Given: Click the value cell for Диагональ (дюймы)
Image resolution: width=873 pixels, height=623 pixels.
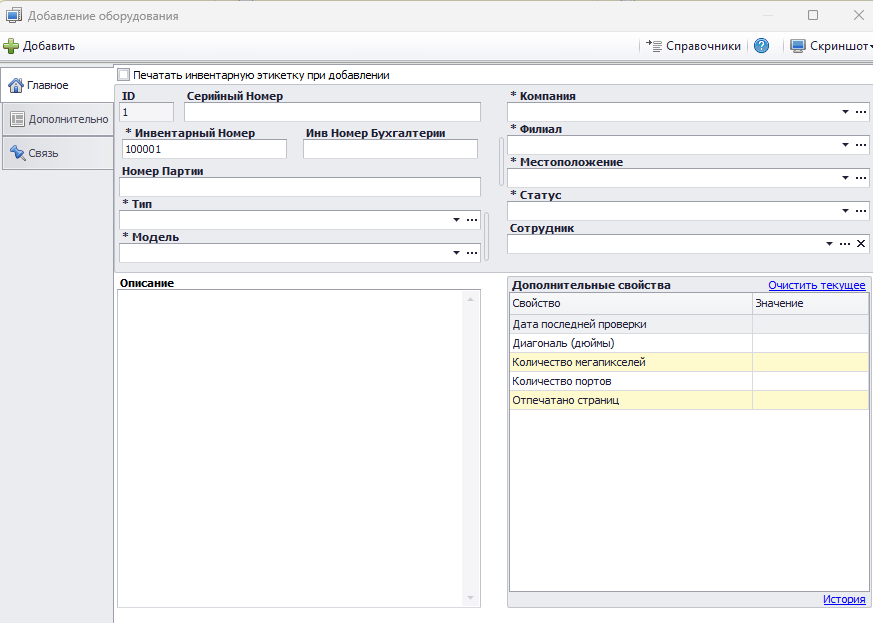Looking at the screenshot, I should (811, 343).
